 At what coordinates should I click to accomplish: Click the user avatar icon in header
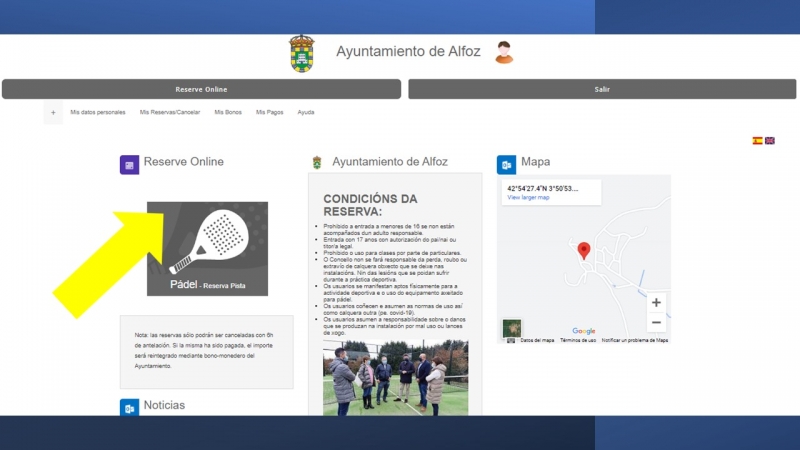504,52
